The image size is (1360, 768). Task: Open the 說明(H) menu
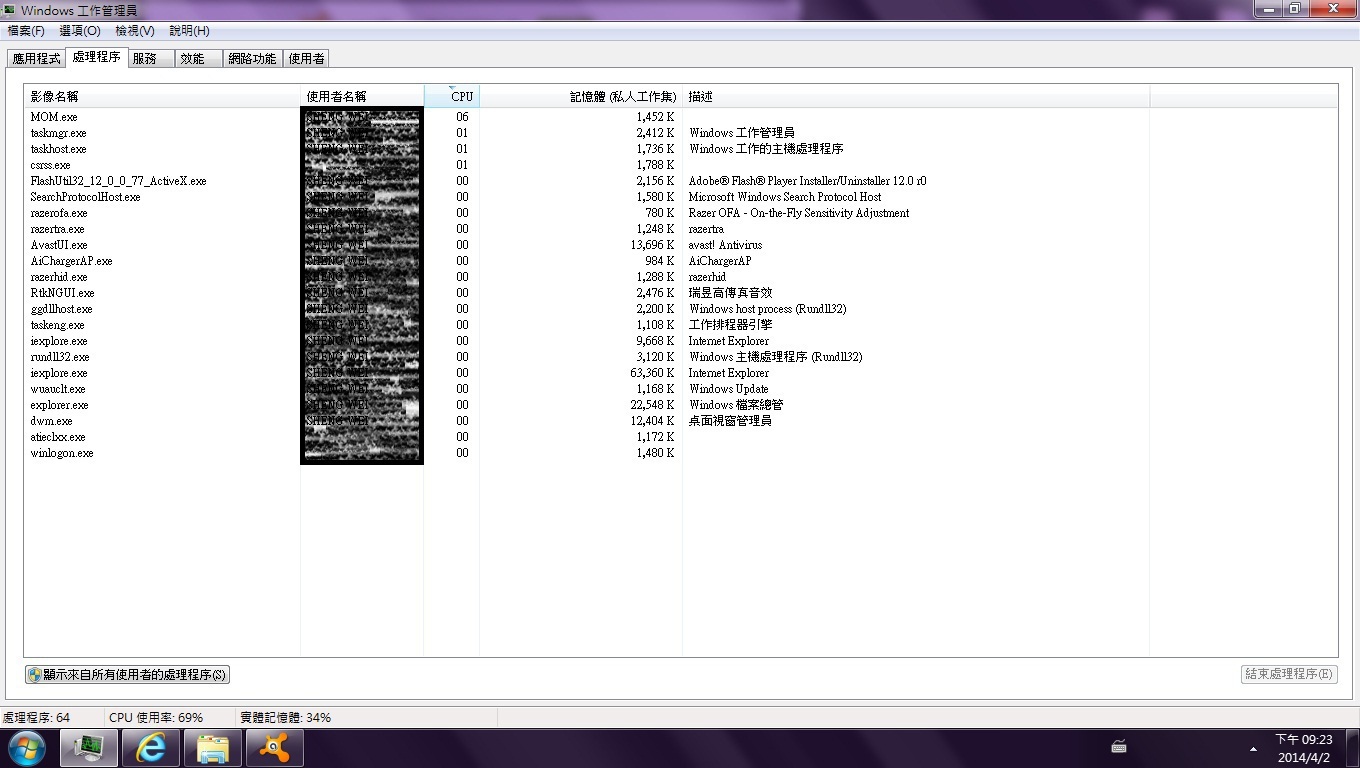(x=189, y=31)
